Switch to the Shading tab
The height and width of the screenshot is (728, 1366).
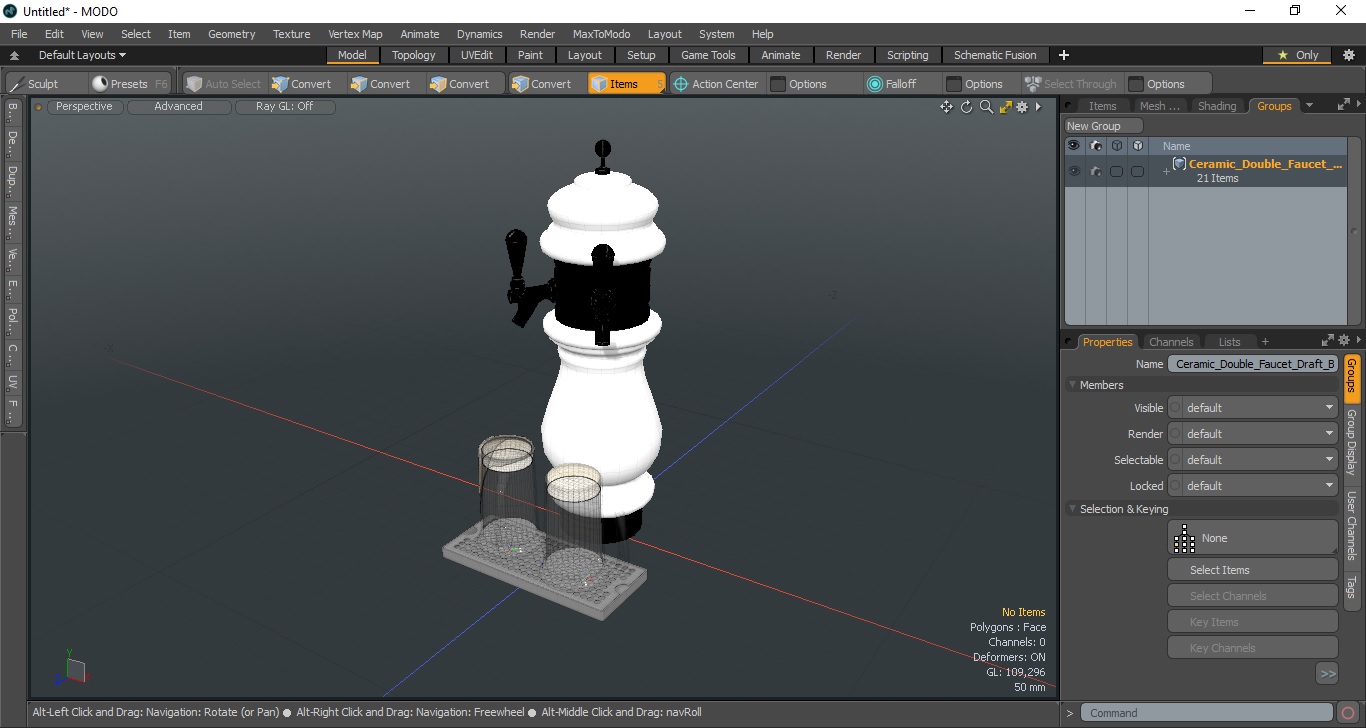pos(1217,106)
